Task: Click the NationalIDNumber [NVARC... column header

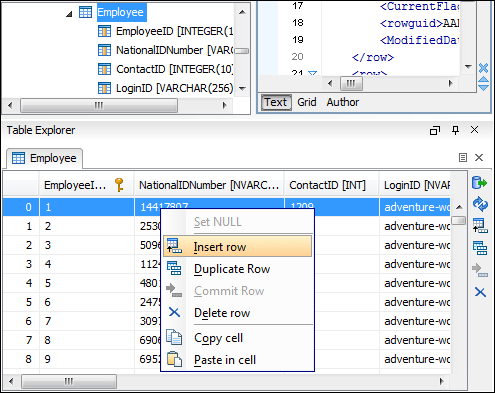Action: tap(209, 185)
